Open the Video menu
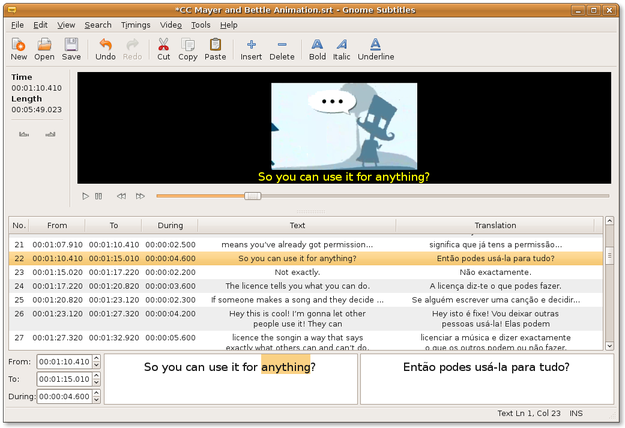 click(171, 25)
